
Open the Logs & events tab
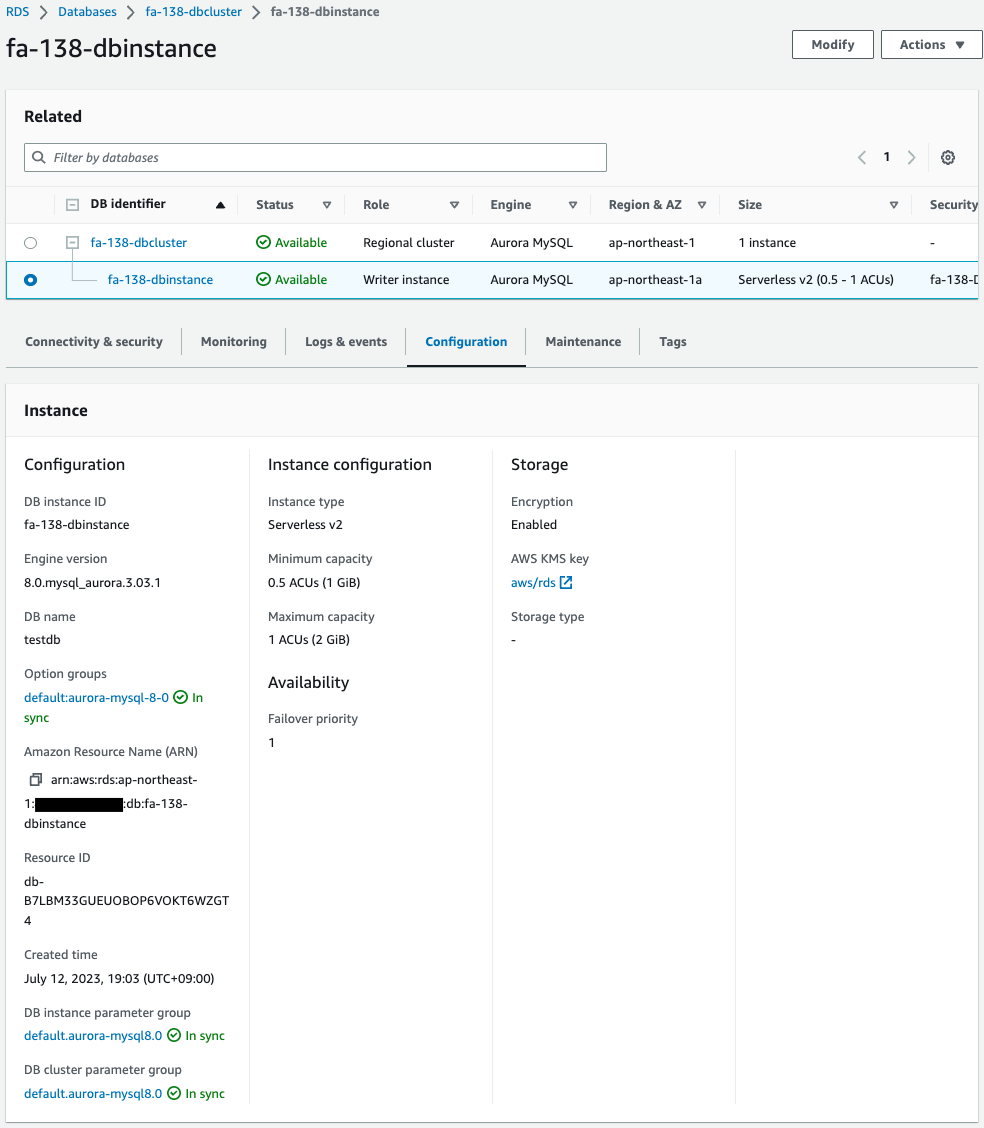(x=346, y=341)
